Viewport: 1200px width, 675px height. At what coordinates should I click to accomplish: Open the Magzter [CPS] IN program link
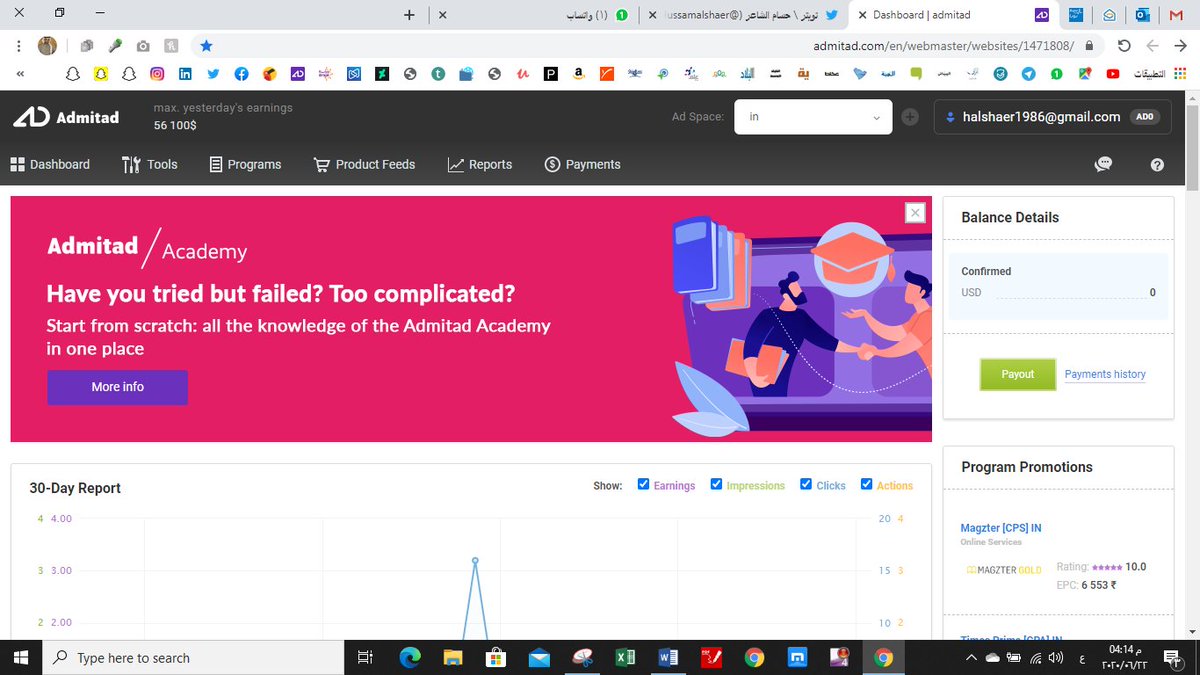pyautogui.click(x=1001, y=528)
